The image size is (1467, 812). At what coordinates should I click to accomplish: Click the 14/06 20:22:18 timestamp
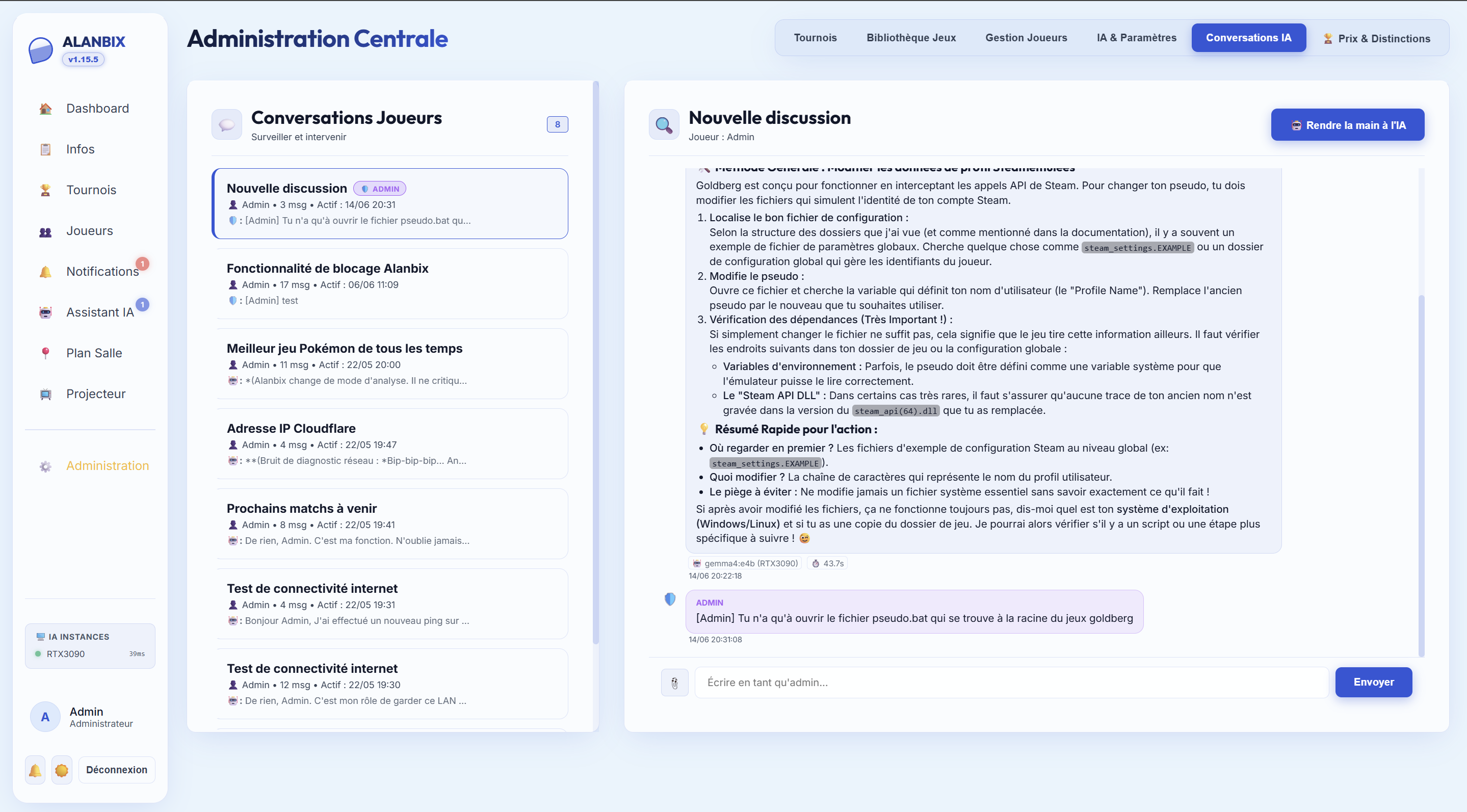click(x=715, y=575)
